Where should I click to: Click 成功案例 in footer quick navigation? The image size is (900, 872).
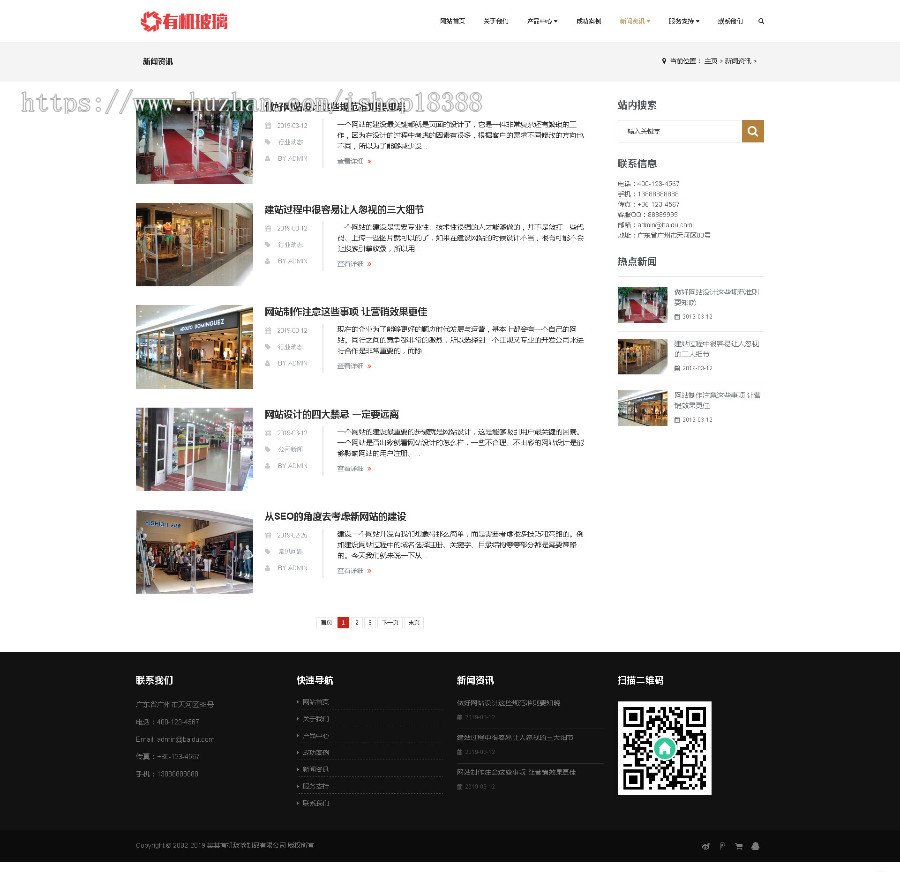tap(316, 753)
